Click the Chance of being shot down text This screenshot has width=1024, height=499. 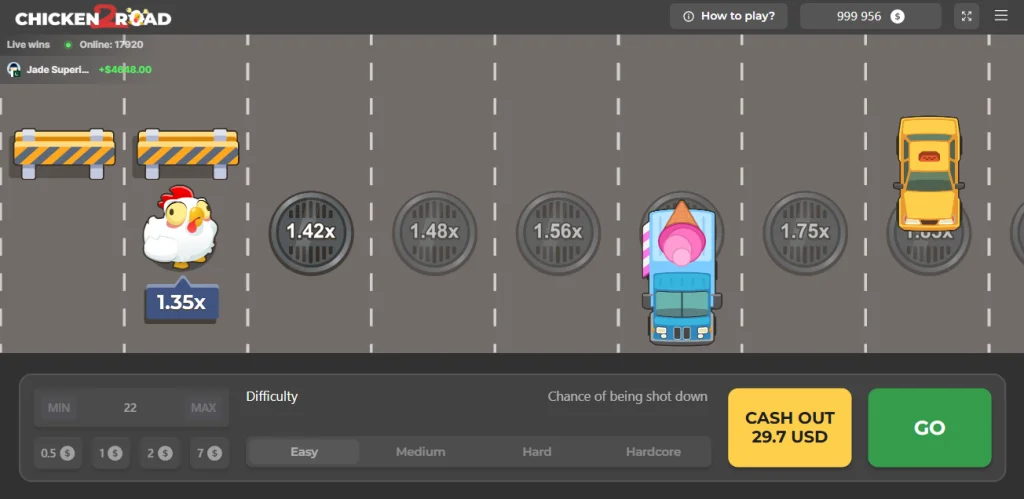click(x=628, y=396)
